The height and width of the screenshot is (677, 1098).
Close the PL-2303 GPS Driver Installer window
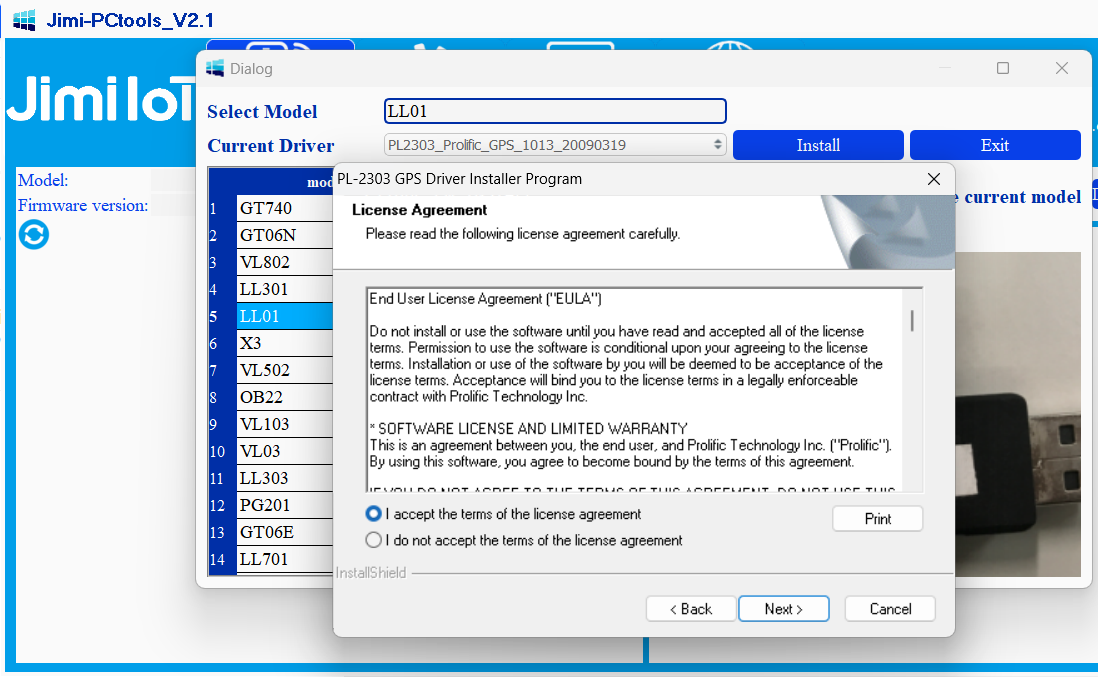click(933, 179)
